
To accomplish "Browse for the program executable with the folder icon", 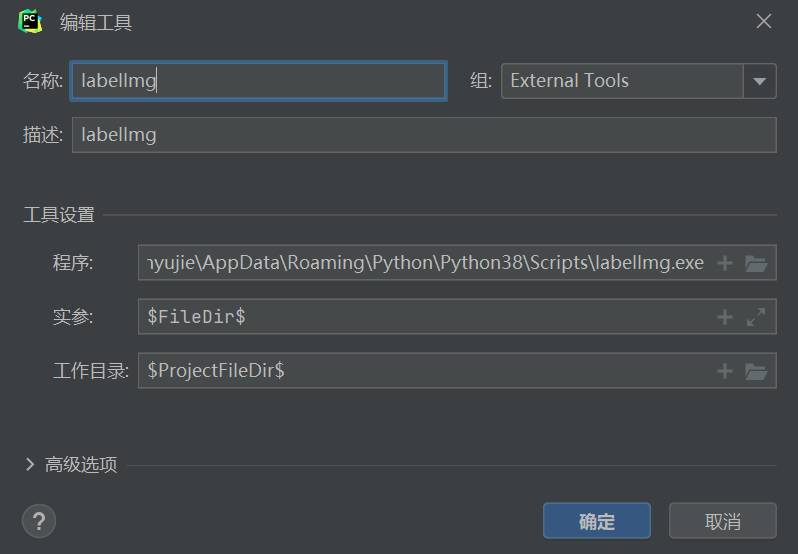I will point(756,264).
